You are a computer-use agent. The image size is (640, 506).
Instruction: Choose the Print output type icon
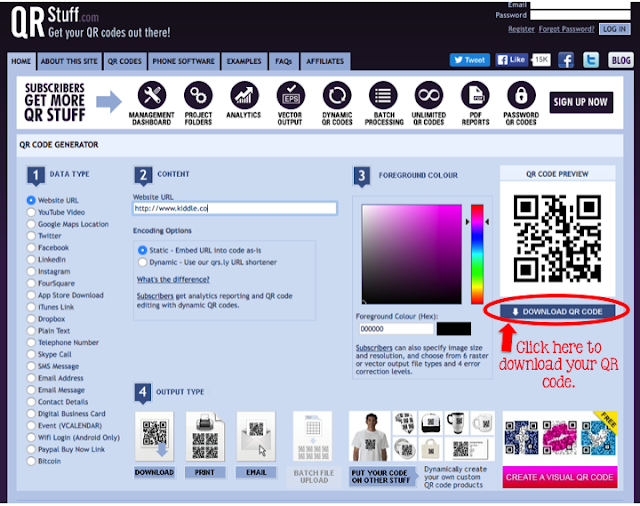pyautogui.click(x=205, y=436)
